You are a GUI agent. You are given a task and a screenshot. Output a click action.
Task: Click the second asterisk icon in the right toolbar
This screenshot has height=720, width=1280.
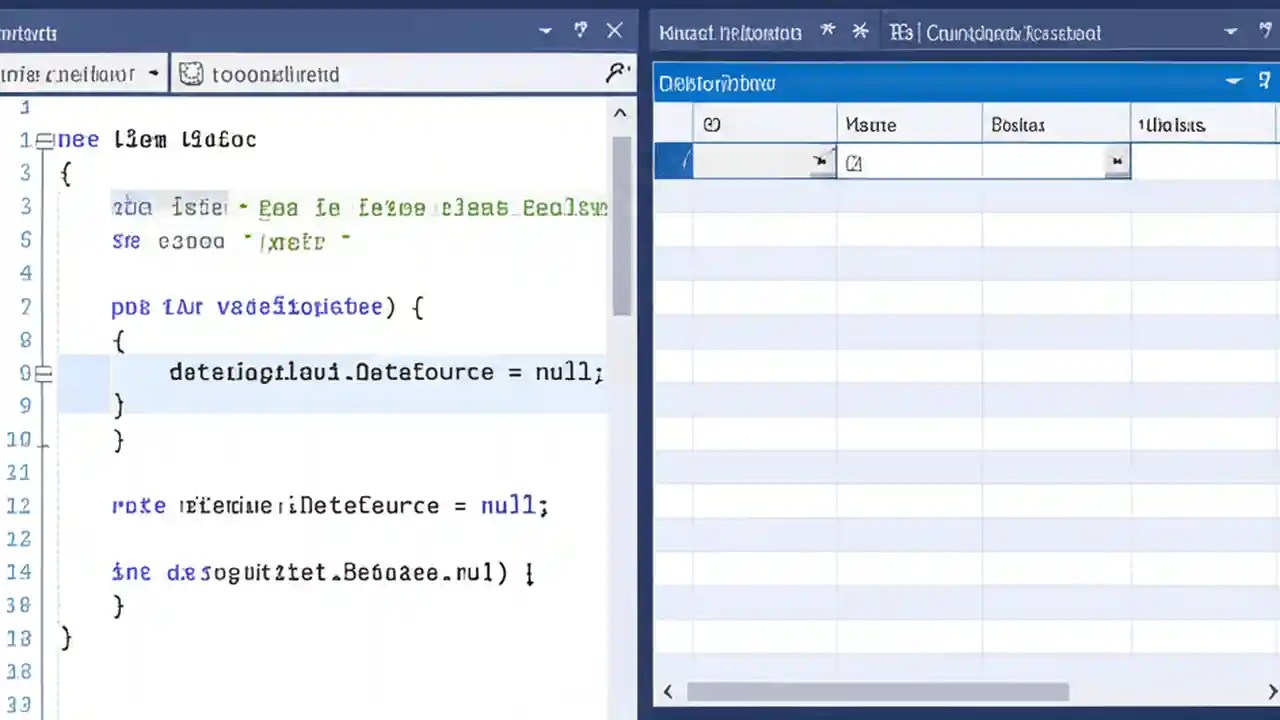[x=860, y=32]
